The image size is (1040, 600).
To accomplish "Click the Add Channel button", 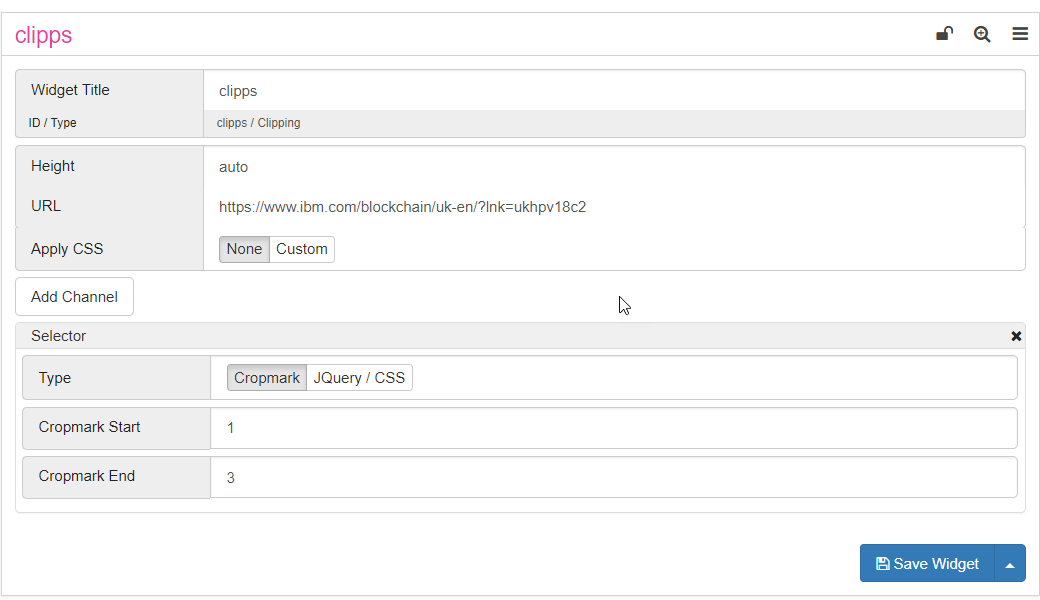I will pyautogui.click(x=74, y=296).
